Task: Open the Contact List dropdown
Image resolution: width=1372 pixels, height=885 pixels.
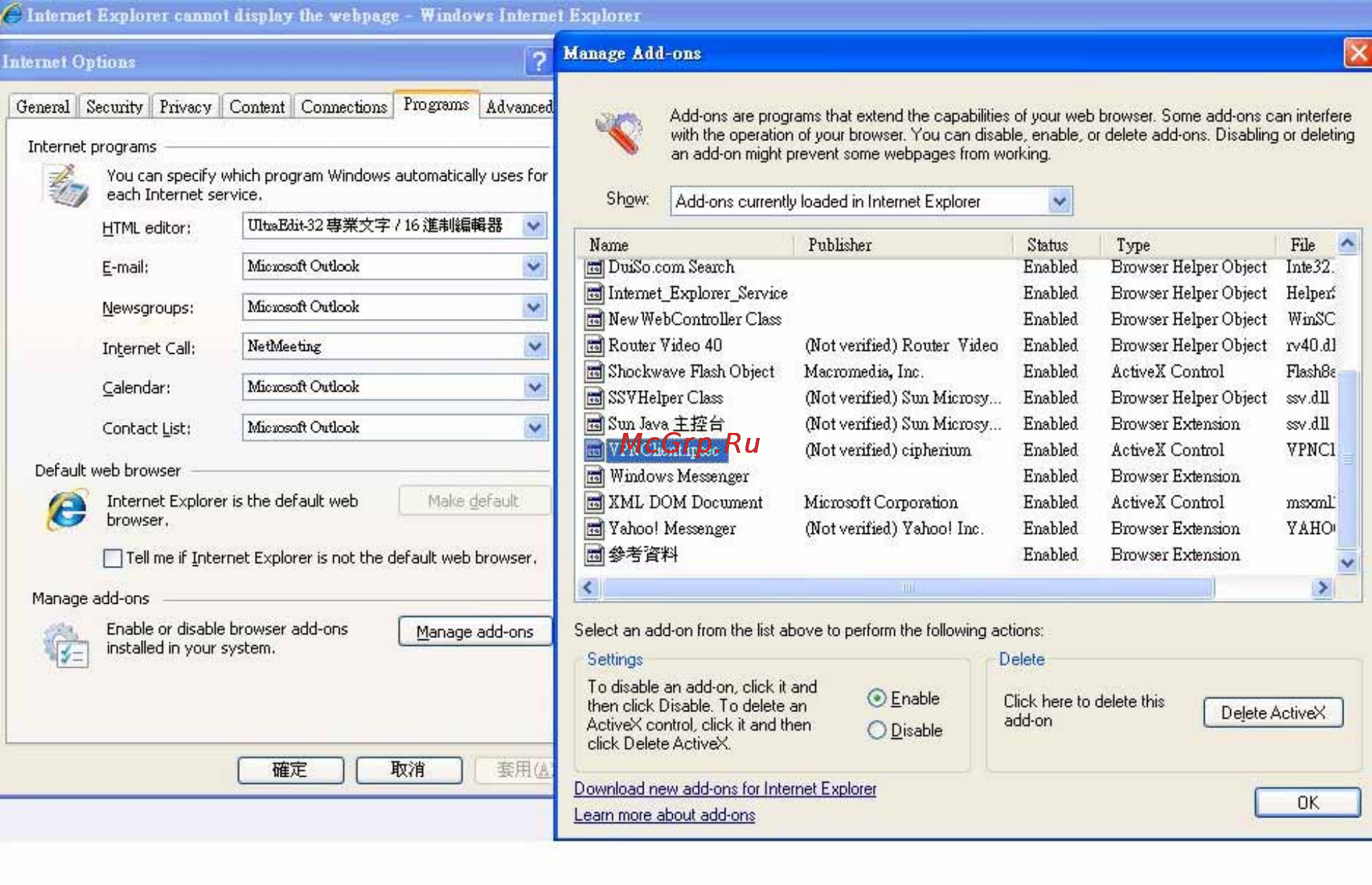Action: [534, 428]
